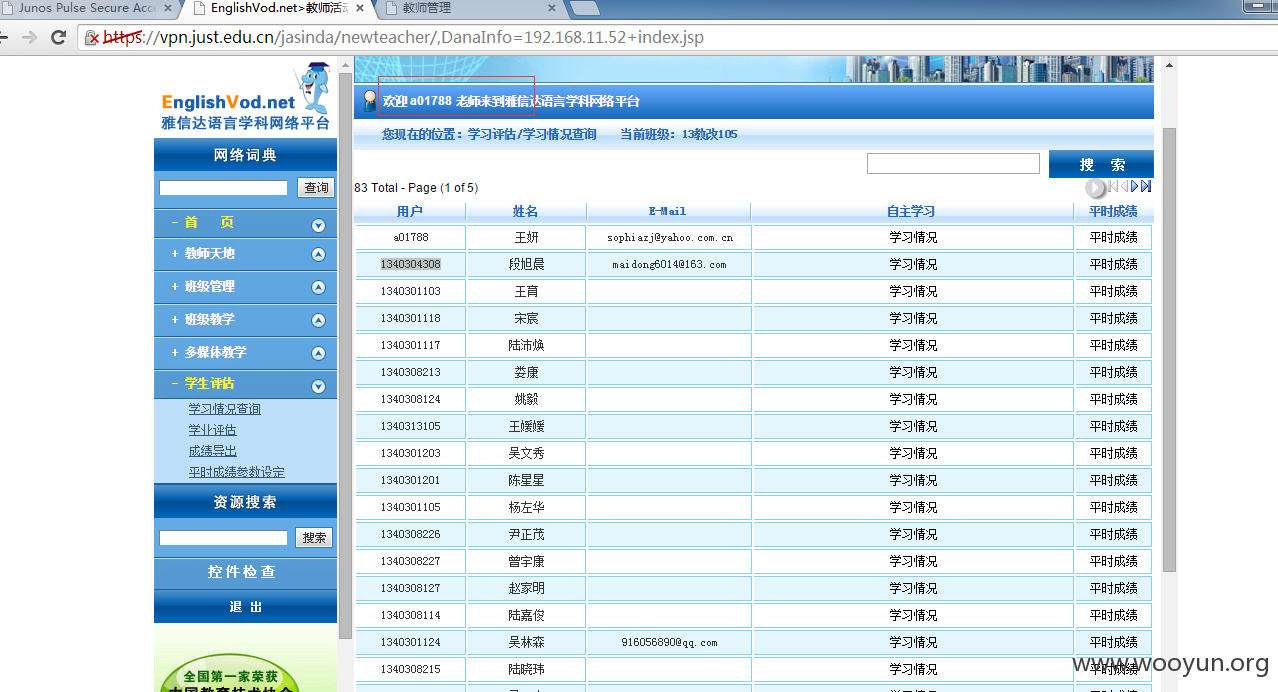Expand the 班级教学 menu arrow
Viewport: 1278px width, 692px height.
click(318, 321)
